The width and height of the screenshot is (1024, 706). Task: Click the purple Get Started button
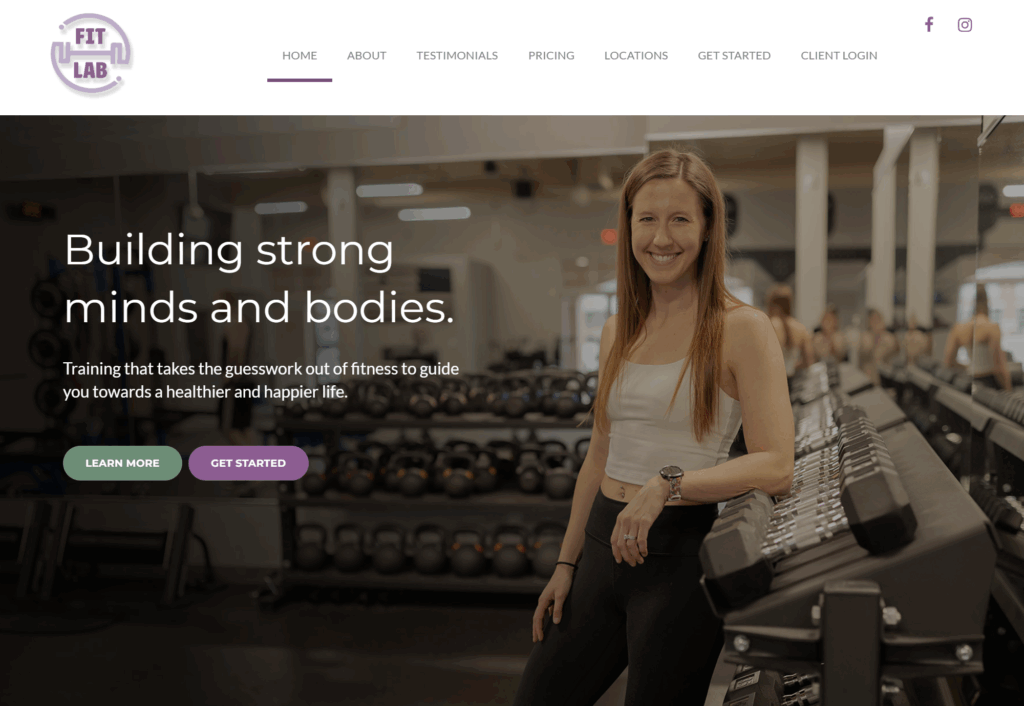pyautogui.click(x=248, y=463)
